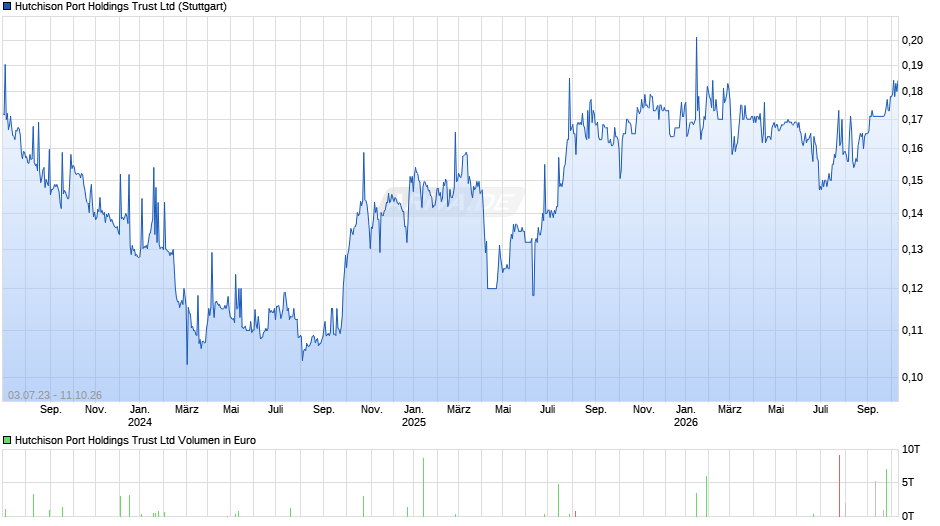Click the 0,15 price axis label
The width and height of the screenshot is (940, 526).
(x=912, y=180)
